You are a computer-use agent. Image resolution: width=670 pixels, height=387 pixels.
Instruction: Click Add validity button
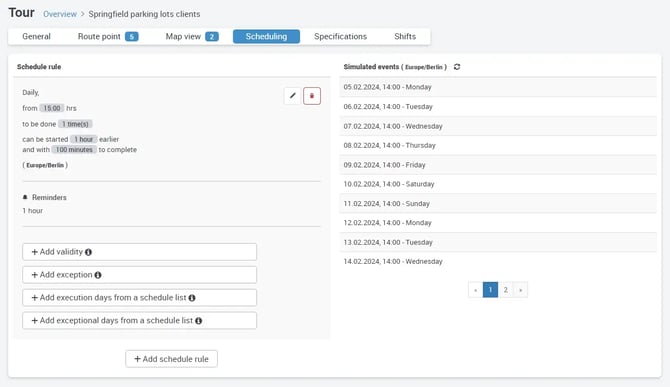tap(139, 252)
